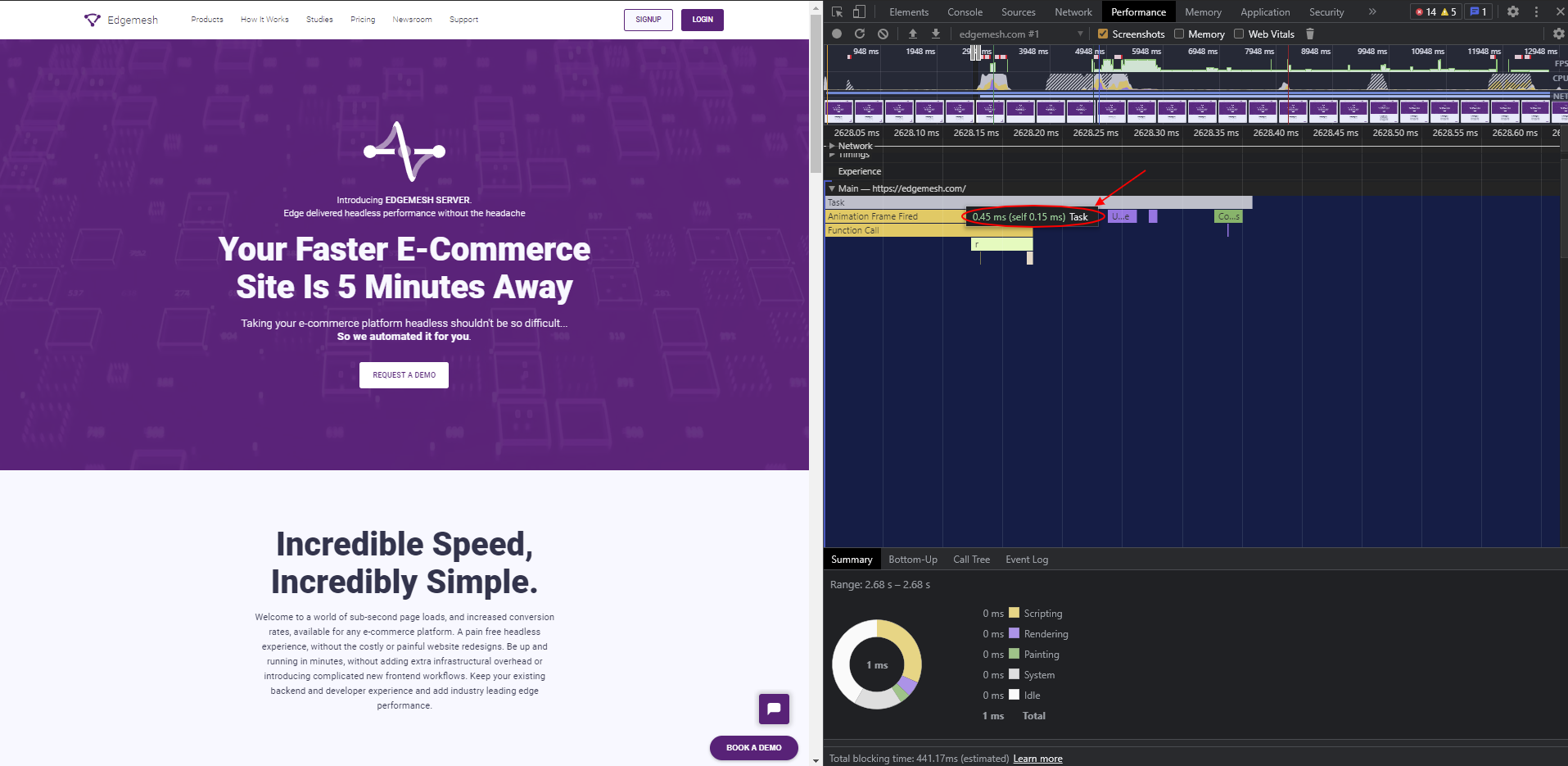Open the chat widget icon on page
The width and height of the screenshot is (1568, 766).
774,709
